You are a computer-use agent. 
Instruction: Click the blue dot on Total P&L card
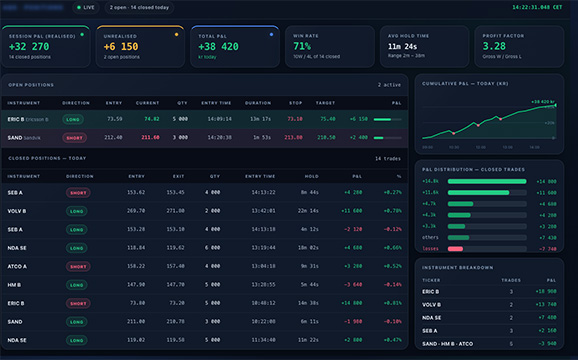click(271, 35)
